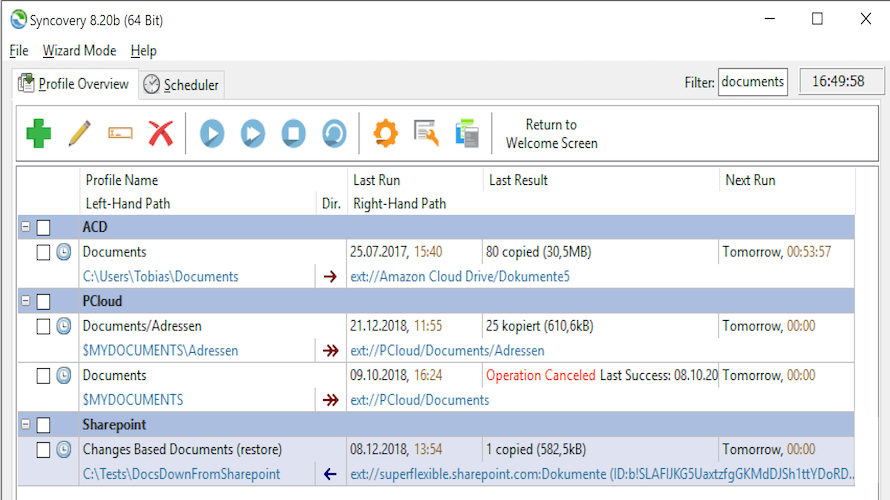Click direction arrow for C:\Users\Tobias\Documents
The height and width of the screenshot is (500, 890).
click(x=330, y=277)
